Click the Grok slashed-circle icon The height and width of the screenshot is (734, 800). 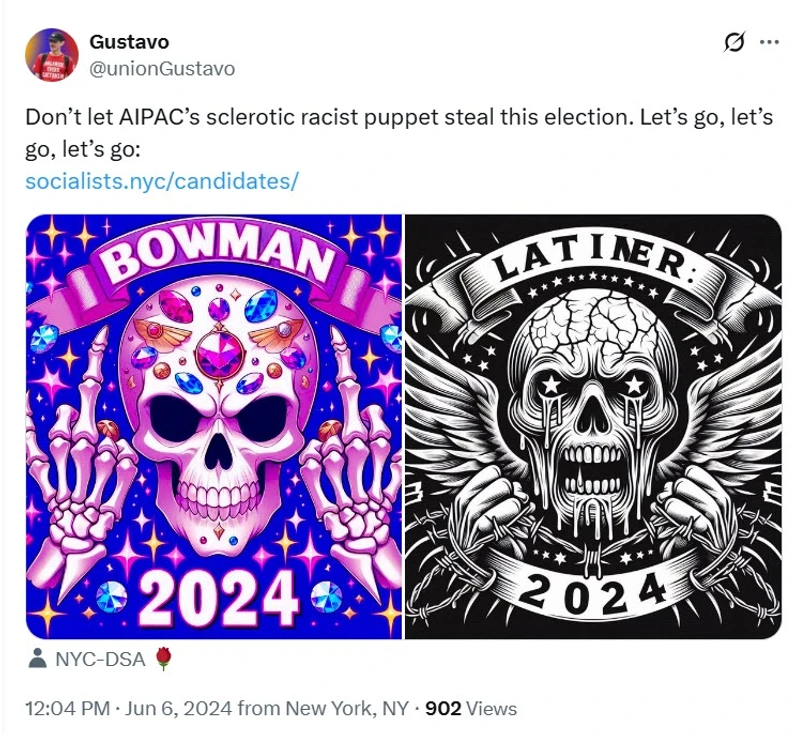(x=734, y=42)
